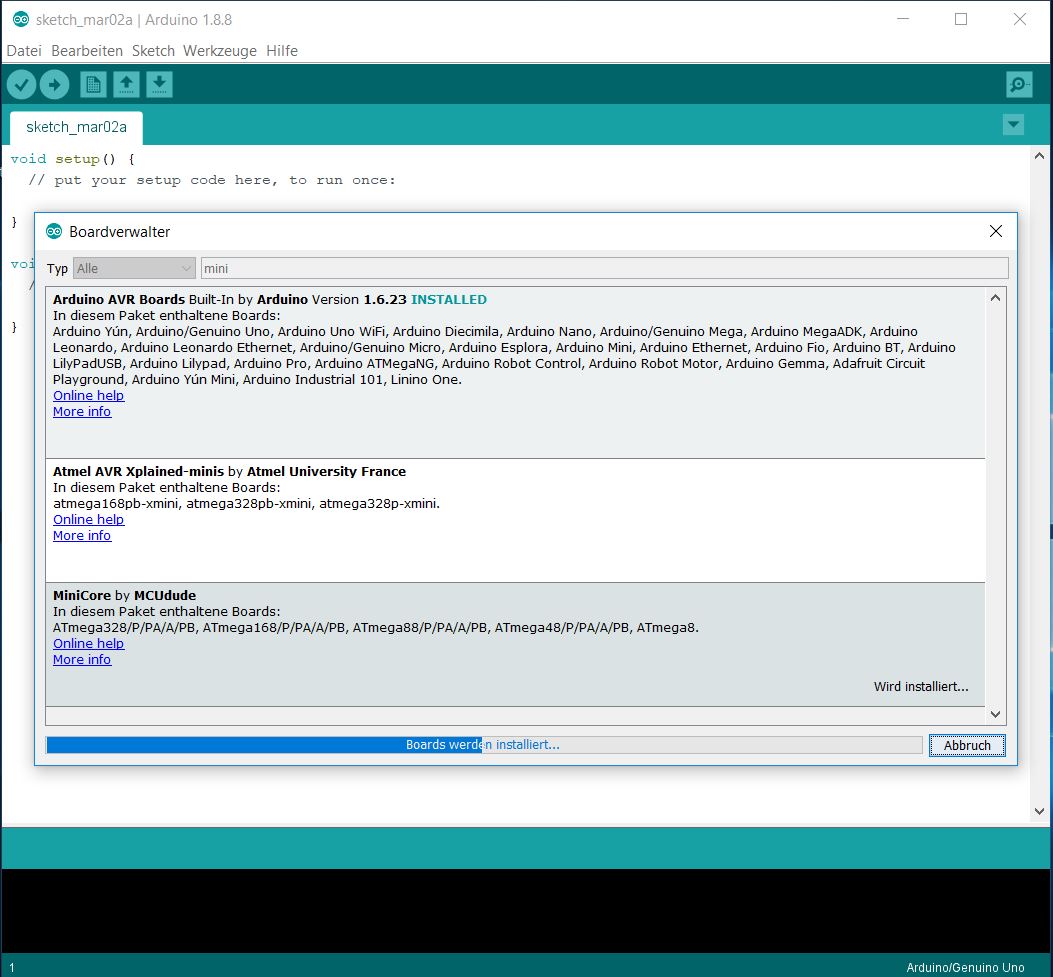Click line number 1 in status bar
Viewport: 1053px width, 977px height.
[x=12, y=968]
